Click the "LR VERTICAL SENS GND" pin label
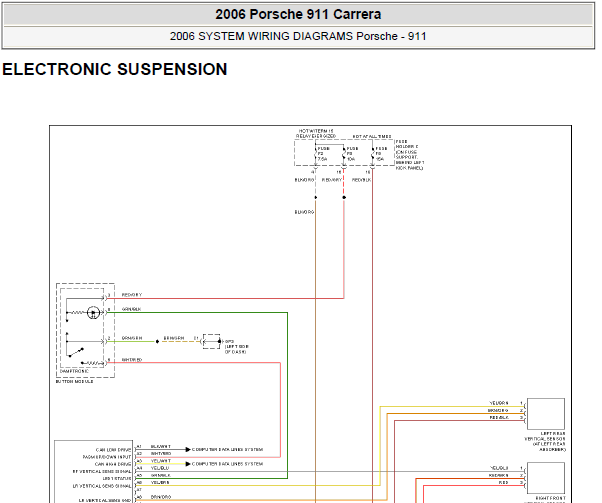The width and height of the screenshot is (602, 503). 105,500
